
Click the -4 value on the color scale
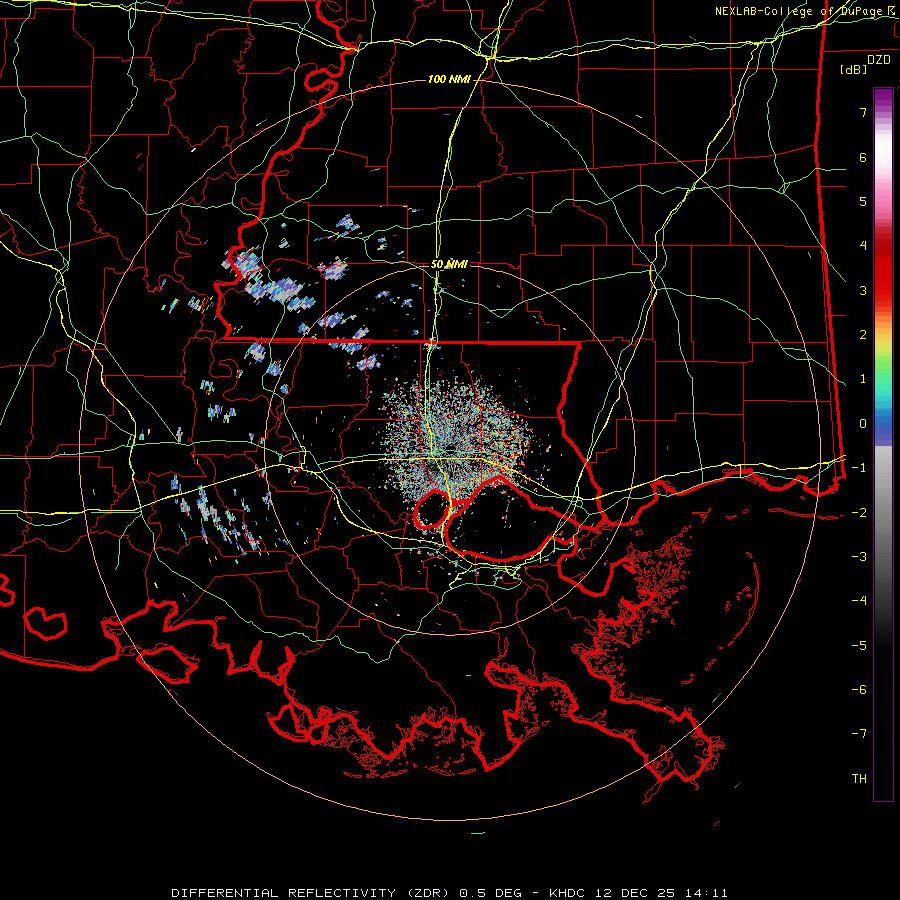tap(859, 601)
